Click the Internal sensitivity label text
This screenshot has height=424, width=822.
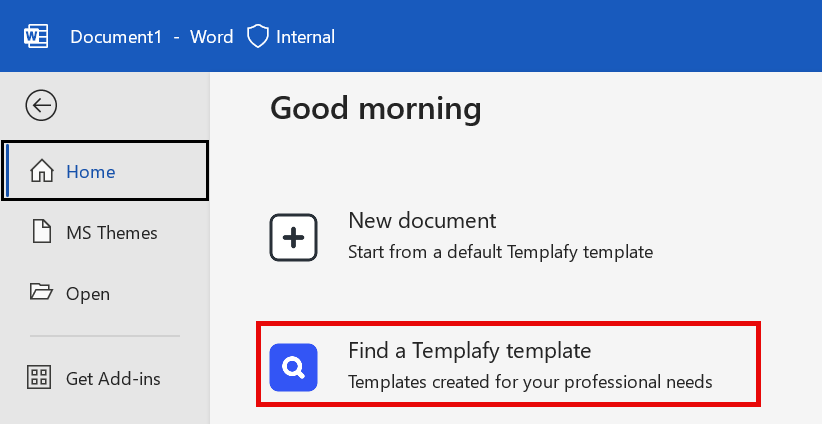(x=305, y=37)
